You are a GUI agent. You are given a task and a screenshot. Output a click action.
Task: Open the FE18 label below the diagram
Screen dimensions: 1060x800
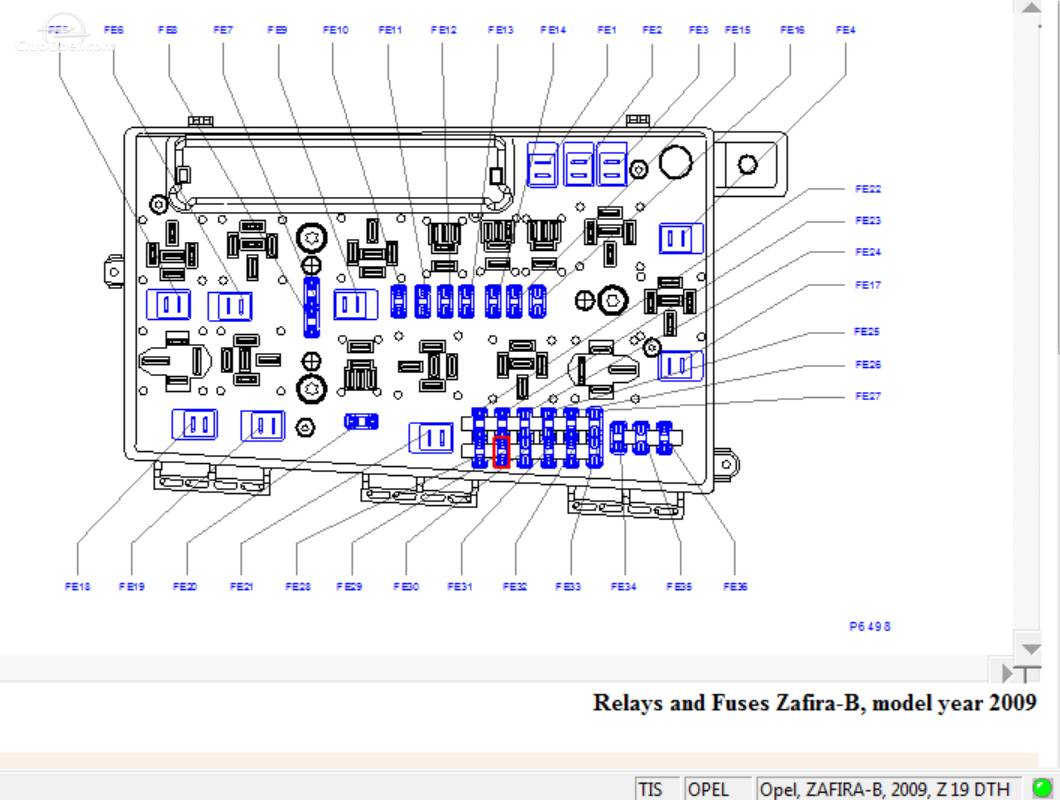[x=77, y=586]
